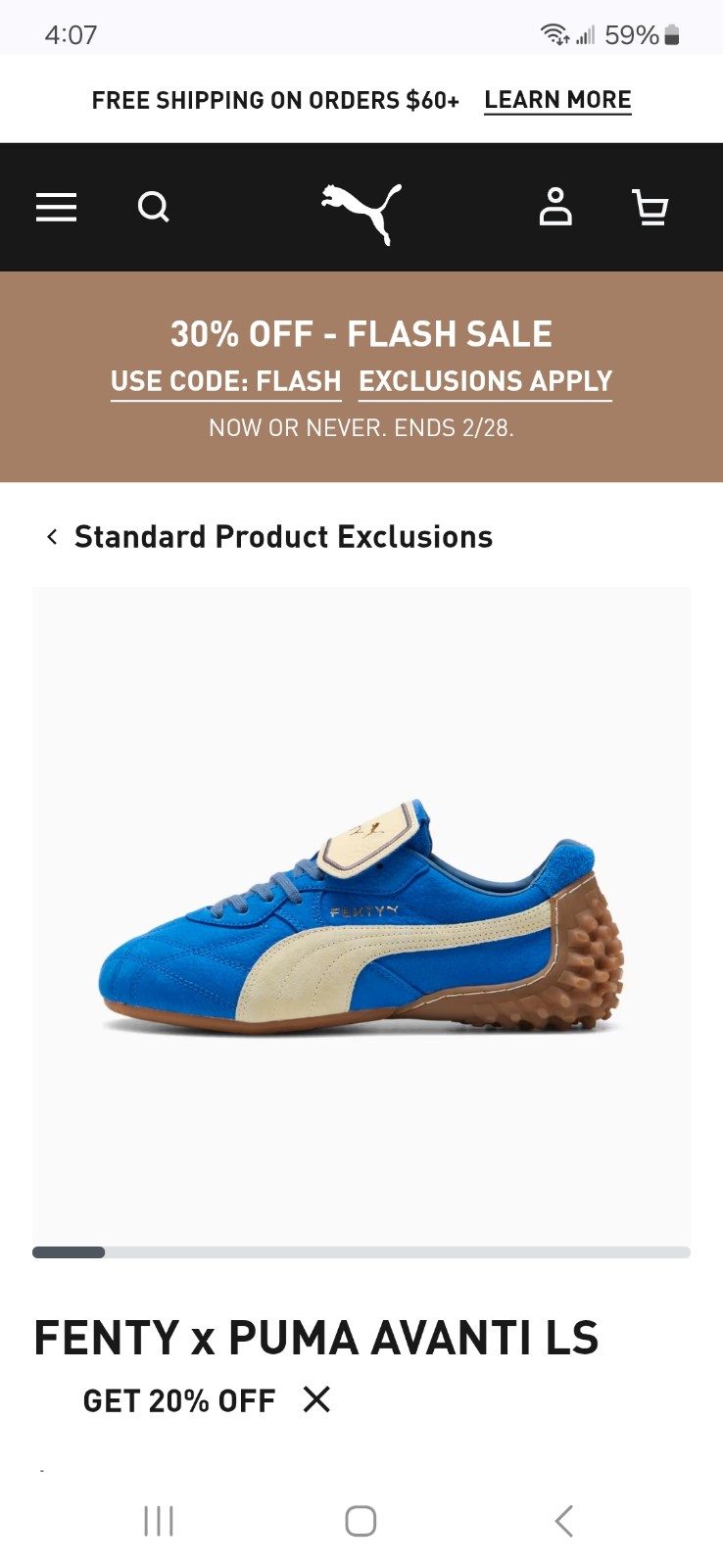
Task: Open the Exclusions Apply link
Action: point(486,381)
